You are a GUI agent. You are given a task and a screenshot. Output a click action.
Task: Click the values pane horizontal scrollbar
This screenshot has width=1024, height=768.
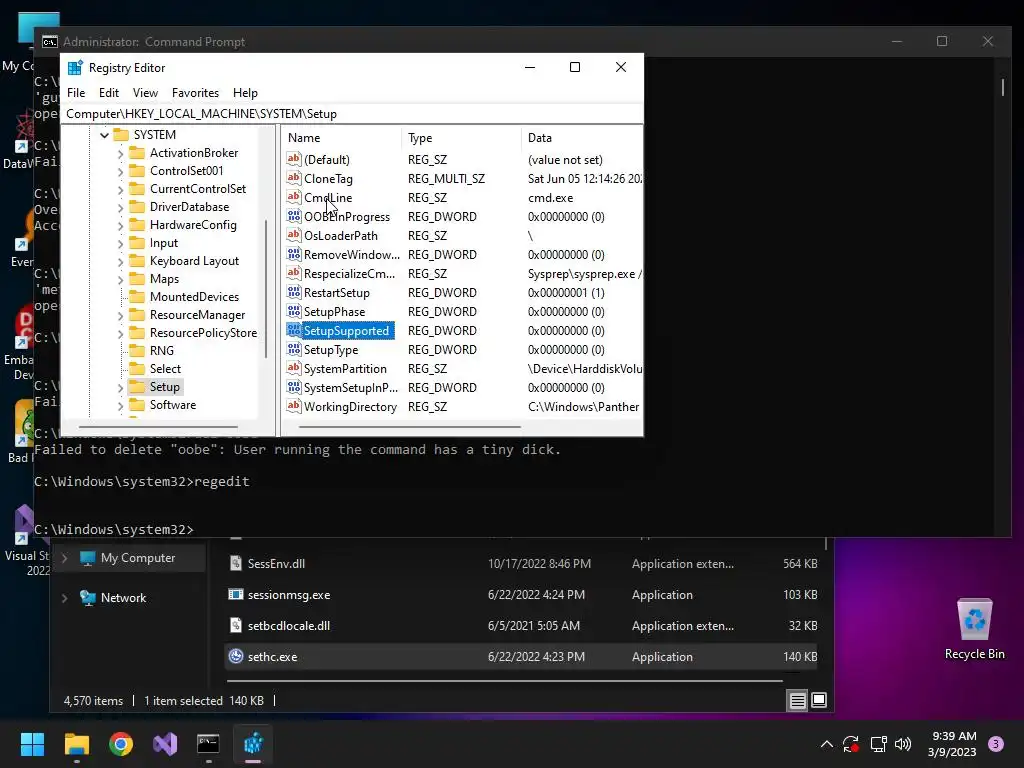click(409, 427)
